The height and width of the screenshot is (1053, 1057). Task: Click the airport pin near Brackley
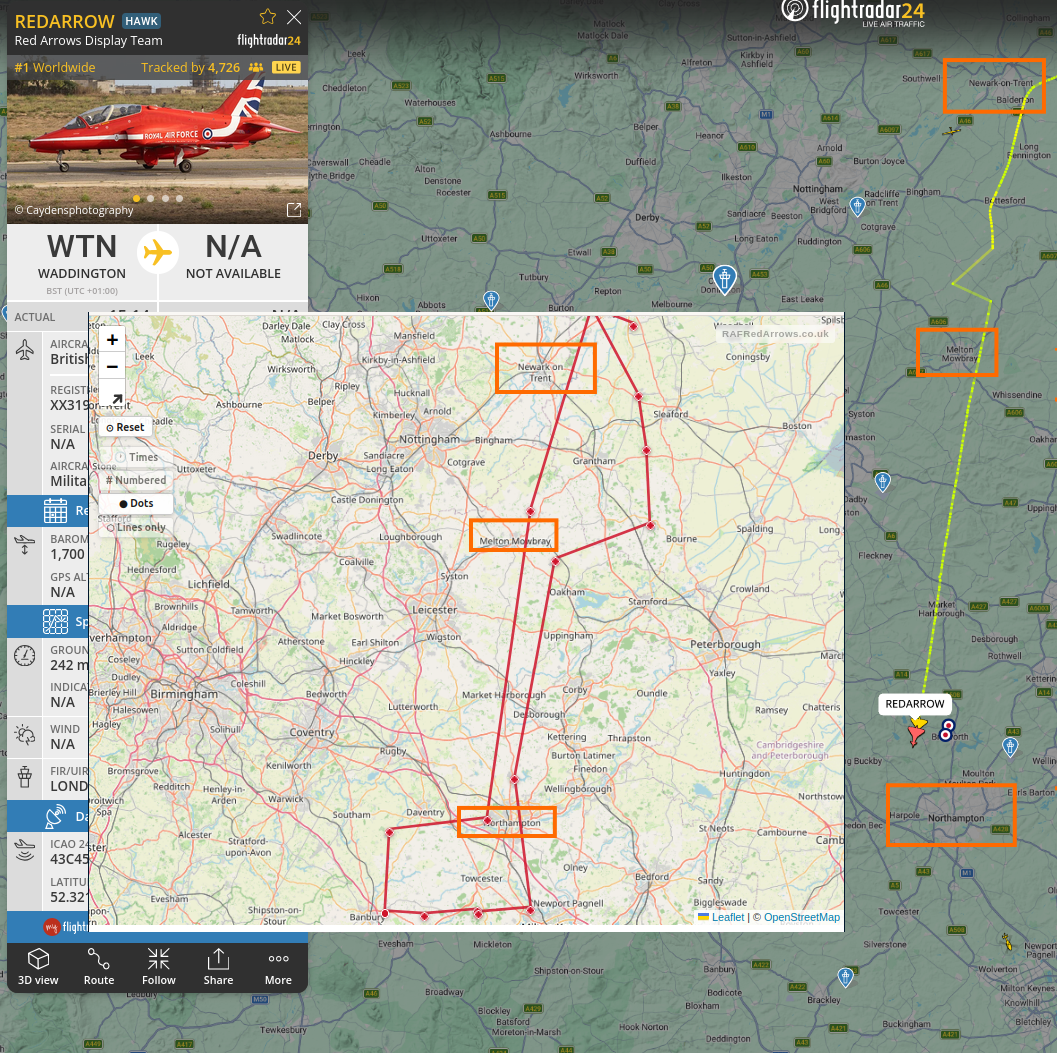click(845, 977)
